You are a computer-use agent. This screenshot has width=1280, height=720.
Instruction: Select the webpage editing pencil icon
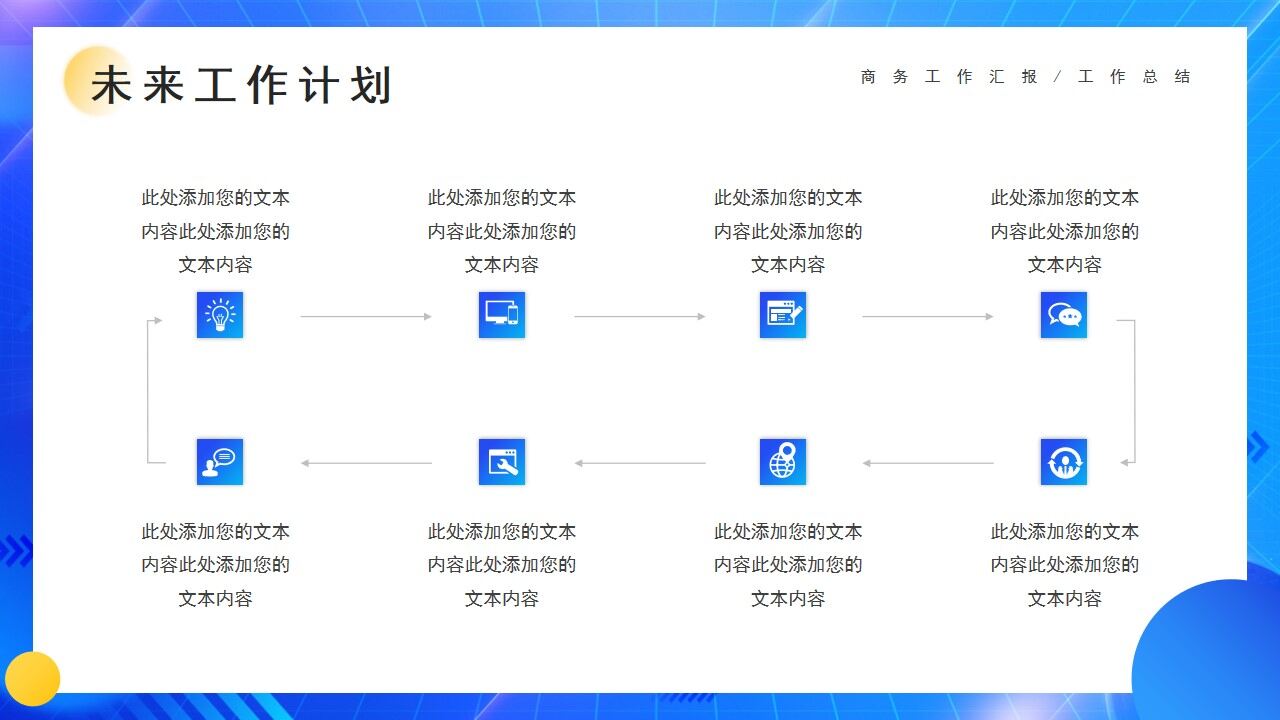point(783,314)
